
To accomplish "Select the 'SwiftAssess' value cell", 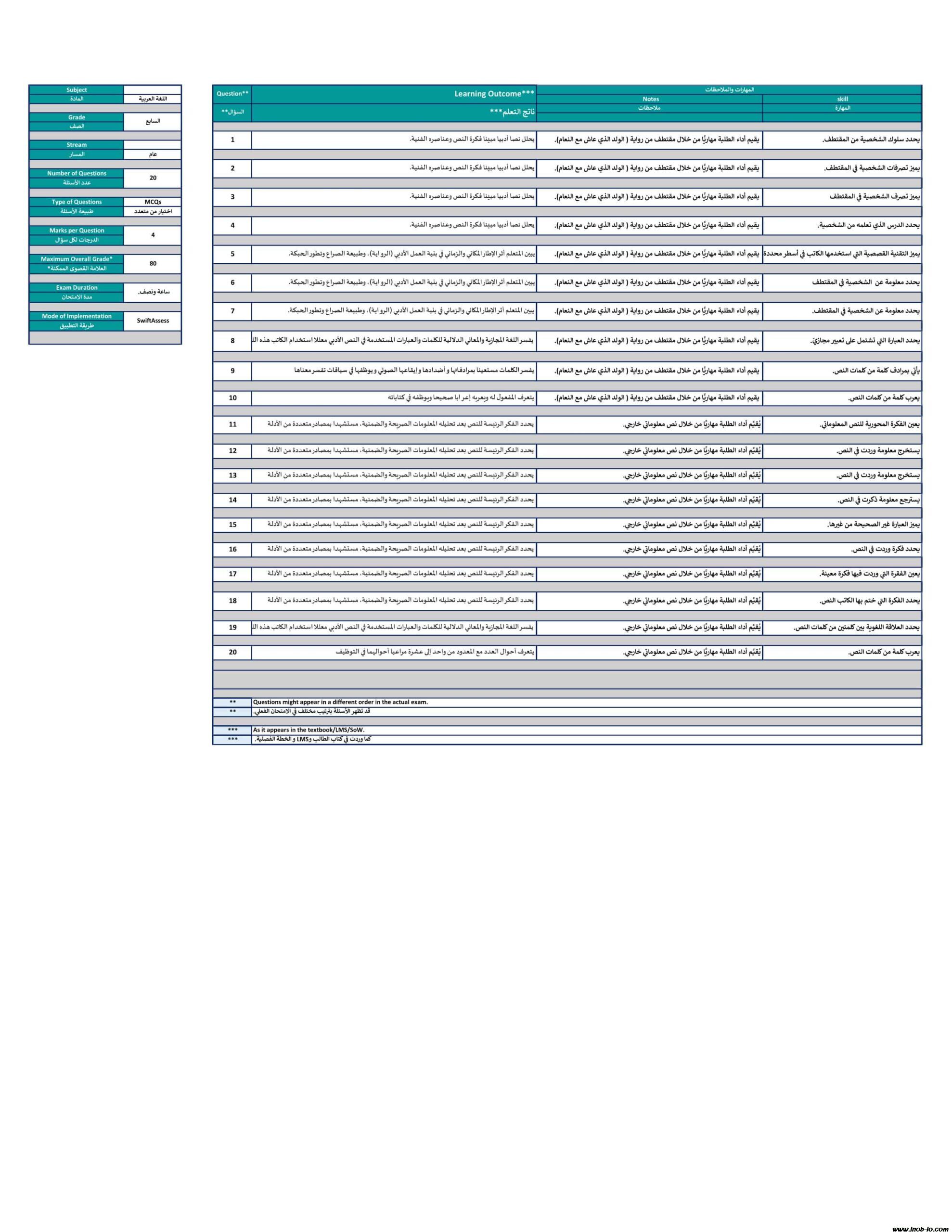I will 153,321.
